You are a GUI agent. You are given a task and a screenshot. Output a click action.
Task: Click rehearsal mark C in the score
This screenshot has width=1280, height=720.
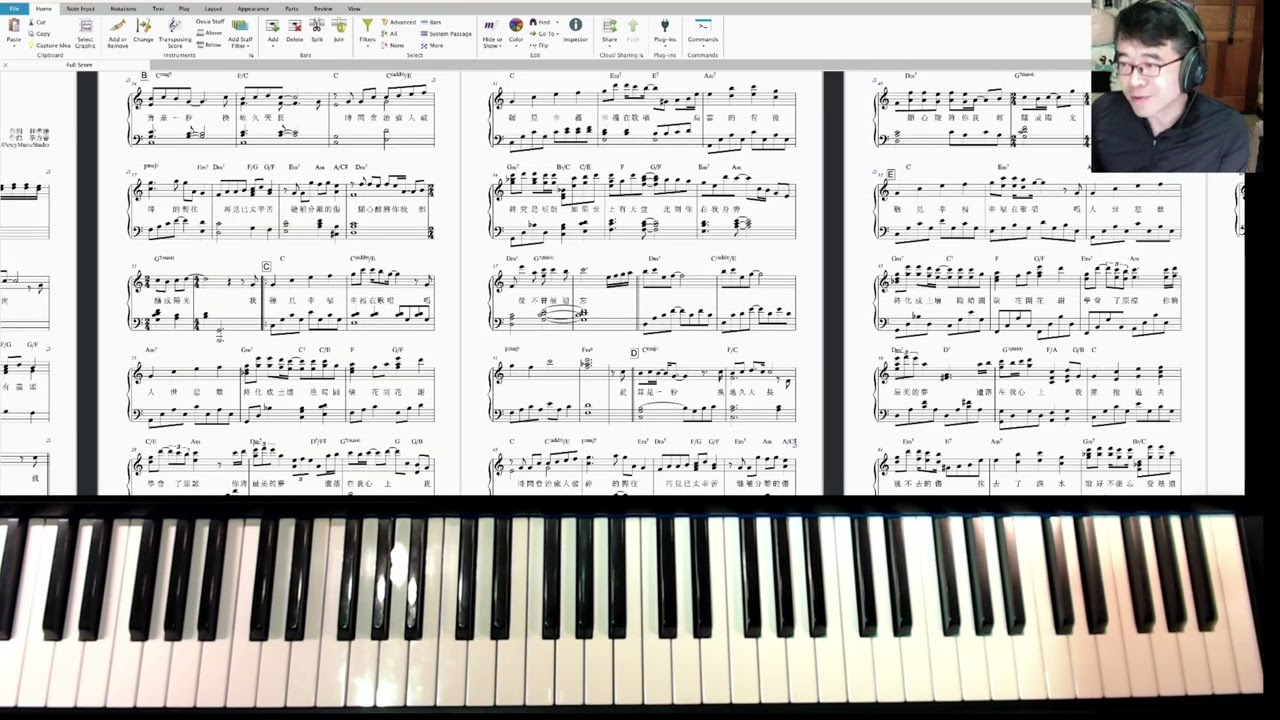pos(266,267)
